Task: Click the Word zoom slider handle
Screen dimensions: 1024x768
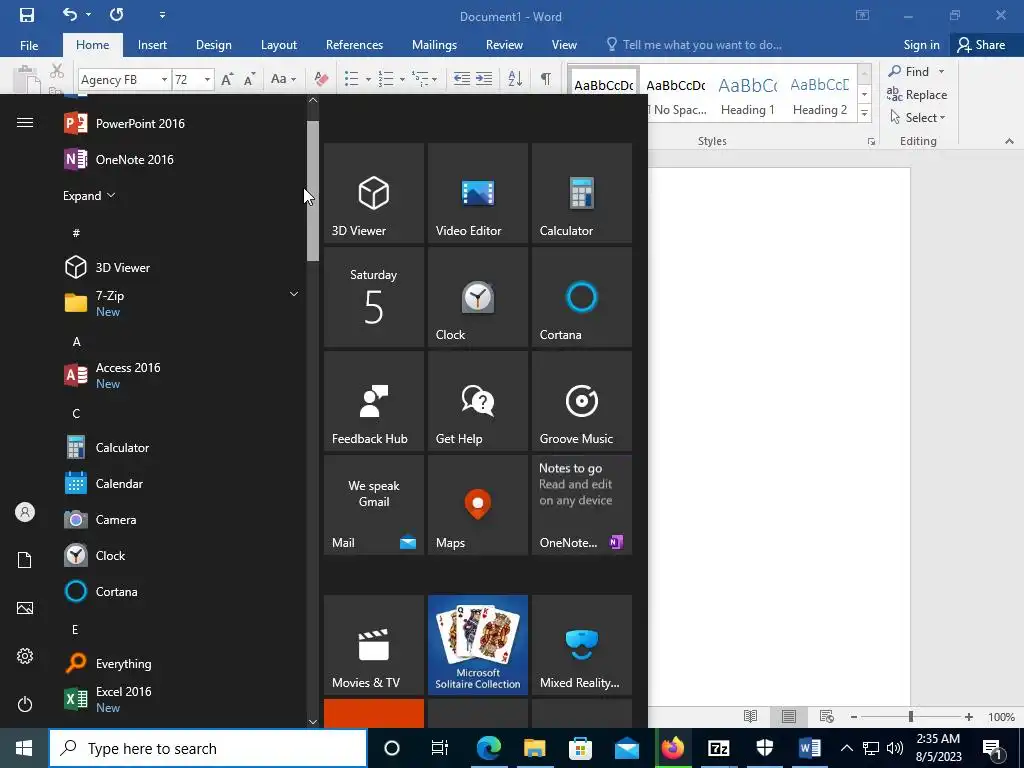Action: [910, 717]
